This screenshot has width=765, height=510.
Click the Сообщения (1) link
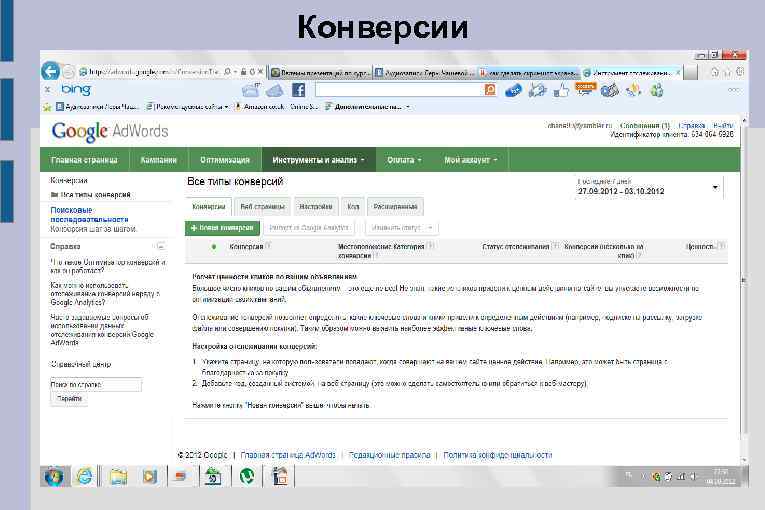coord(645,125)
